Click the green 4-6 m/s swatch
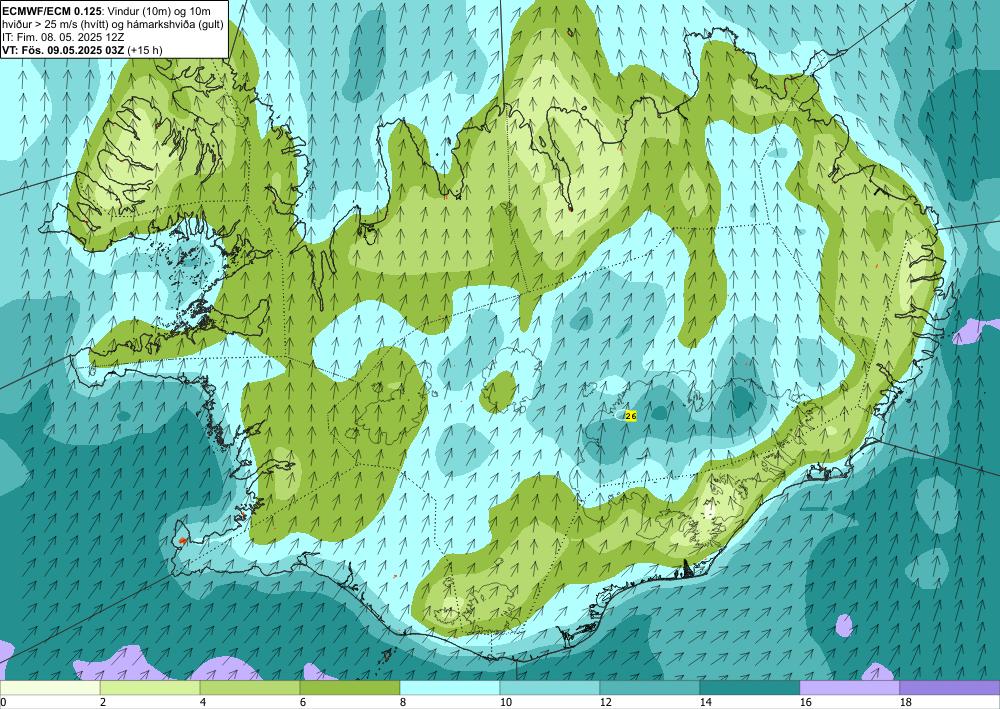1000x709 pixels. point(249,688)
